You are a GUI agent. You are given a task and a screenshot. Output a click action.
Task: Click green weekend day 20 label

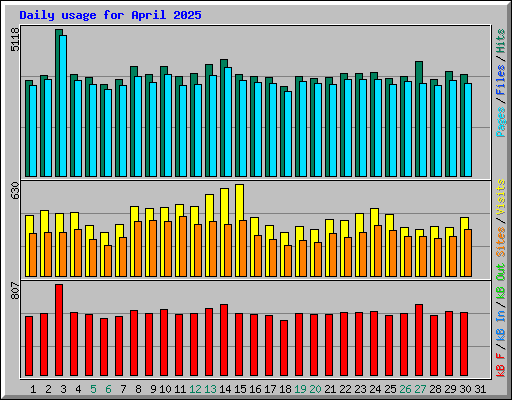click(x=315, y=389)
